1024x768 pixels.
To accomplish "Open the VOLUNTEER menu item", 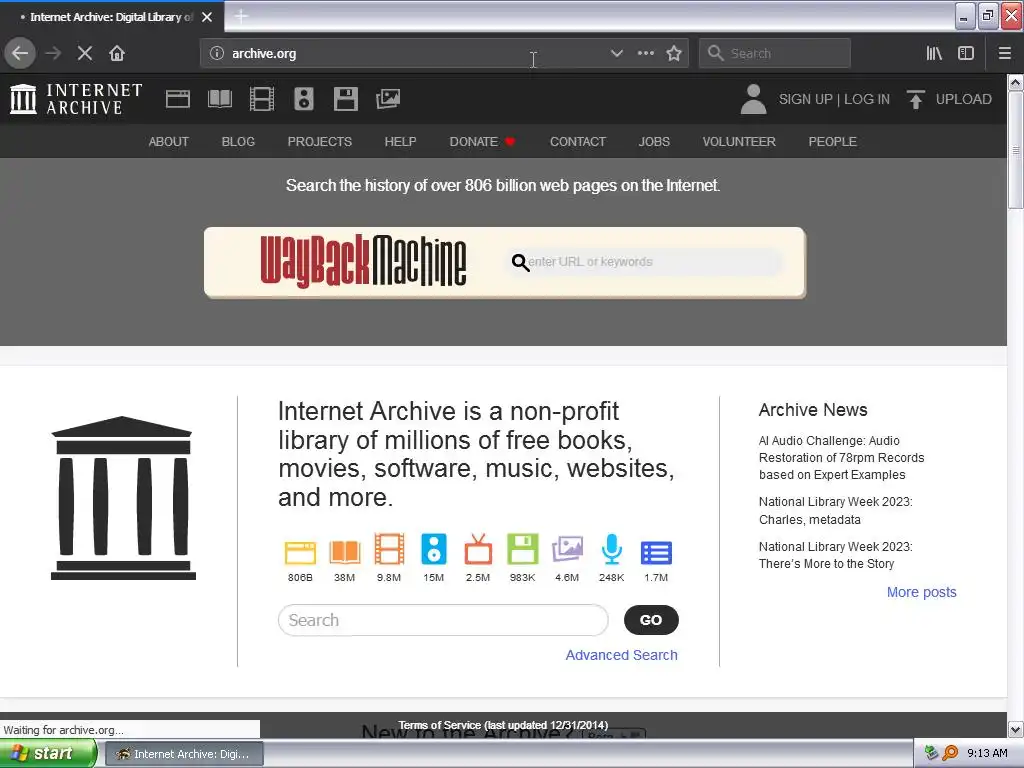I will point(739,142).
